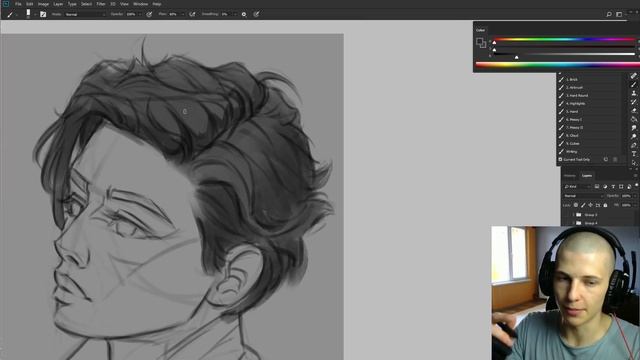Screen dimensions: 640x360
Task: Click the Smoothing value field
Action: [226, 14]
